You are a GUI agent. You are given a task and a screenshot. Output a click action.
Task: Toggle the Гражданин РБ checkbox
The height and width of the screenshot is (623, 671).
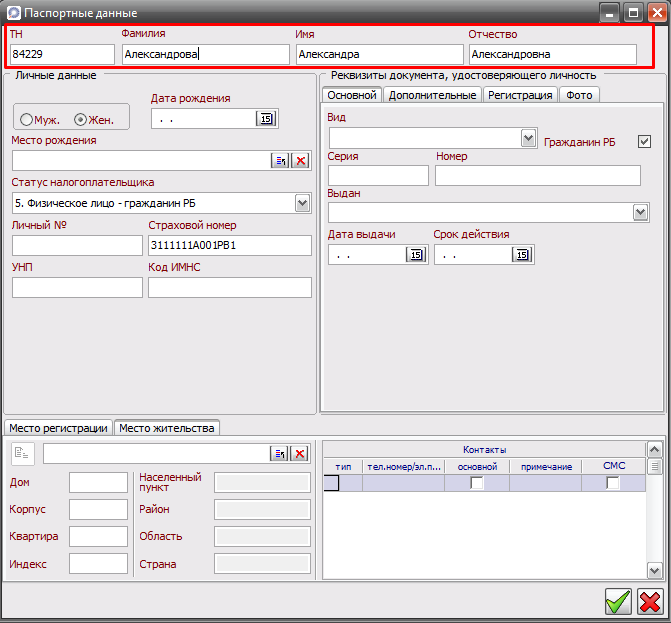coord(644,142)
